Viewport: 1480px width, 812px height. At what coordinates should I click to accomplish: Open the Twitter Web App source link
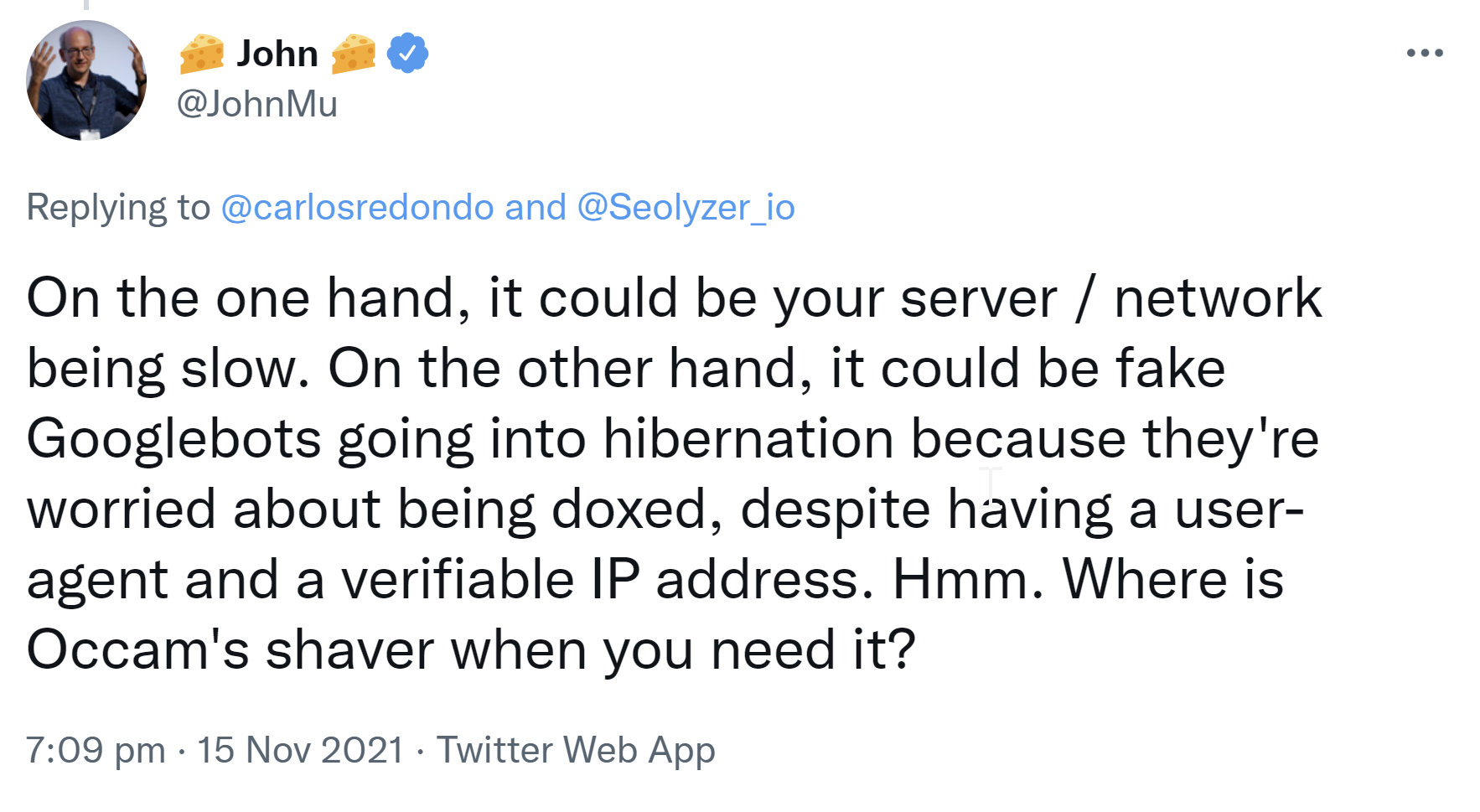coord(576,749)
